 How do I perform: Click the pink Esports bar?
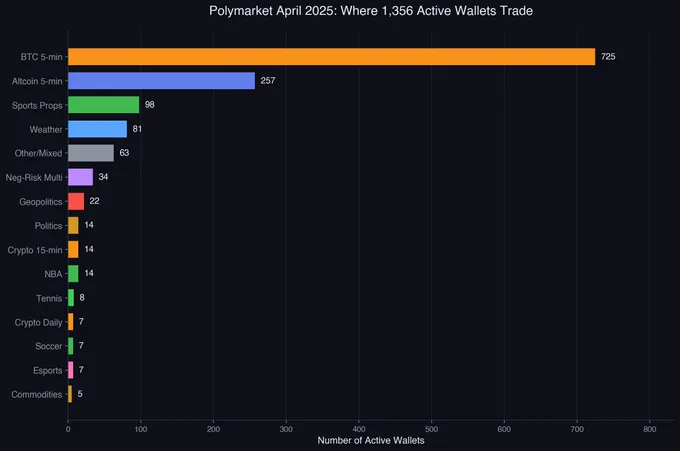[x=71, y=370]
